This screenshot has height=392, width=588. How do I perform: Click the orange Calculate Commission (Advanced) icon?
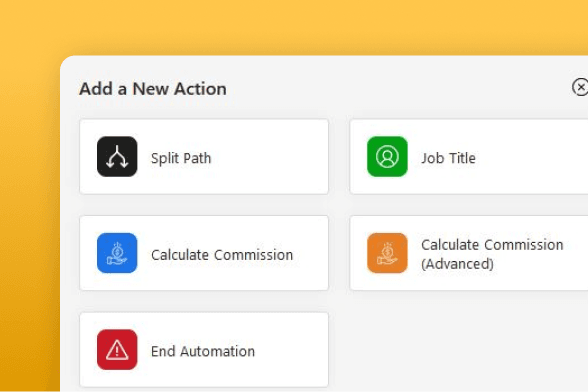pyautogui.click(x=387, y=253)
